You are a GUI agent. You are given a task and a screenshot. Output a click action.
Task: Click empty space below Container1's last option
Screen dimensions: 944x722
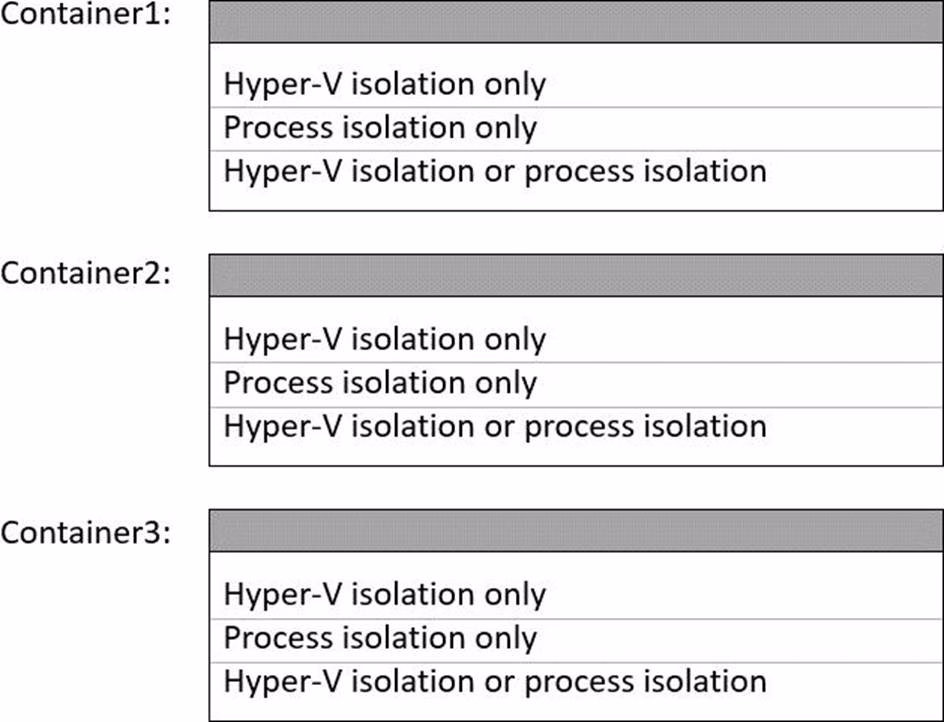pyautogui.click(x=575, y=199)
